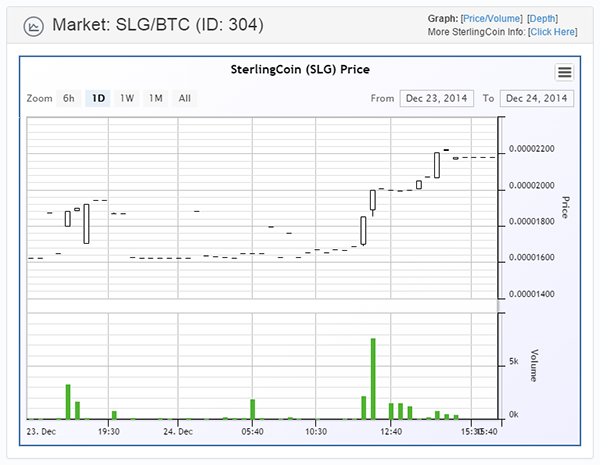Click the market chart icon beside title
This screenshot has height=465, width=600.
33,26
